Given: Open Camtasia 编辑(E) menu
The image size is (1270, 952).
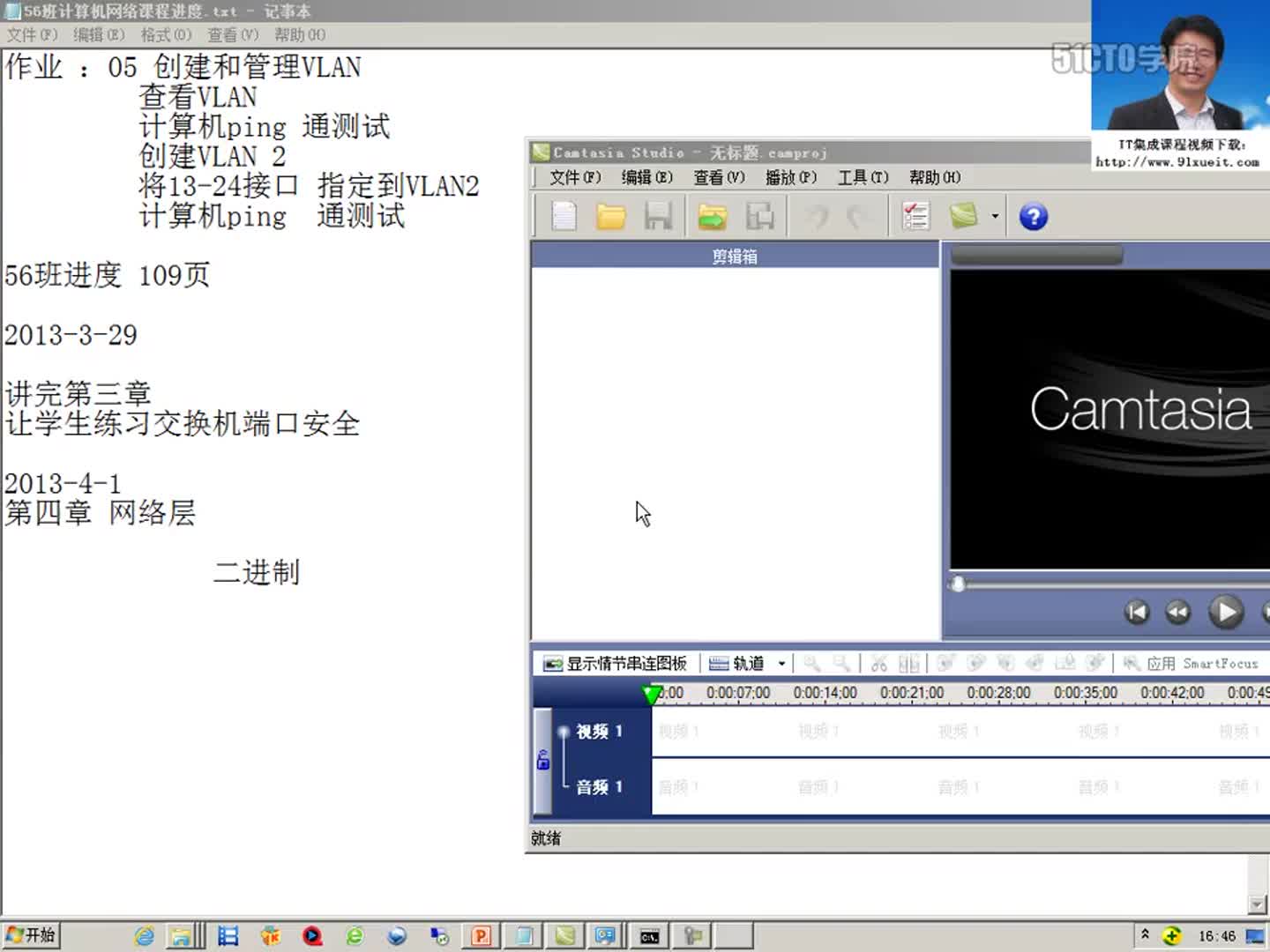Looking at the screenshot, I should pos(647,177).
